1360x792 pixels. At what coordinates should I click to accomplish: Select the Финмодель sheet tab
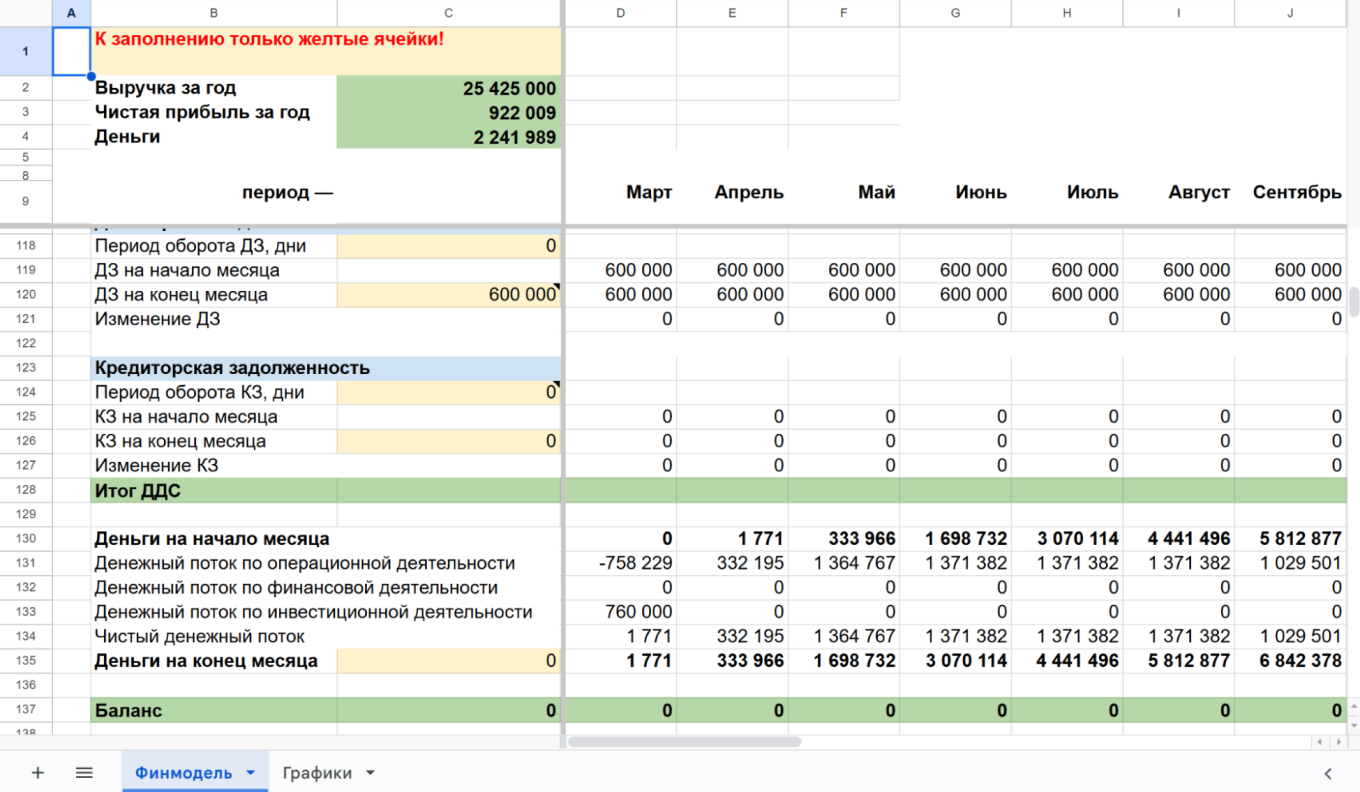click(x=184, y=773)
